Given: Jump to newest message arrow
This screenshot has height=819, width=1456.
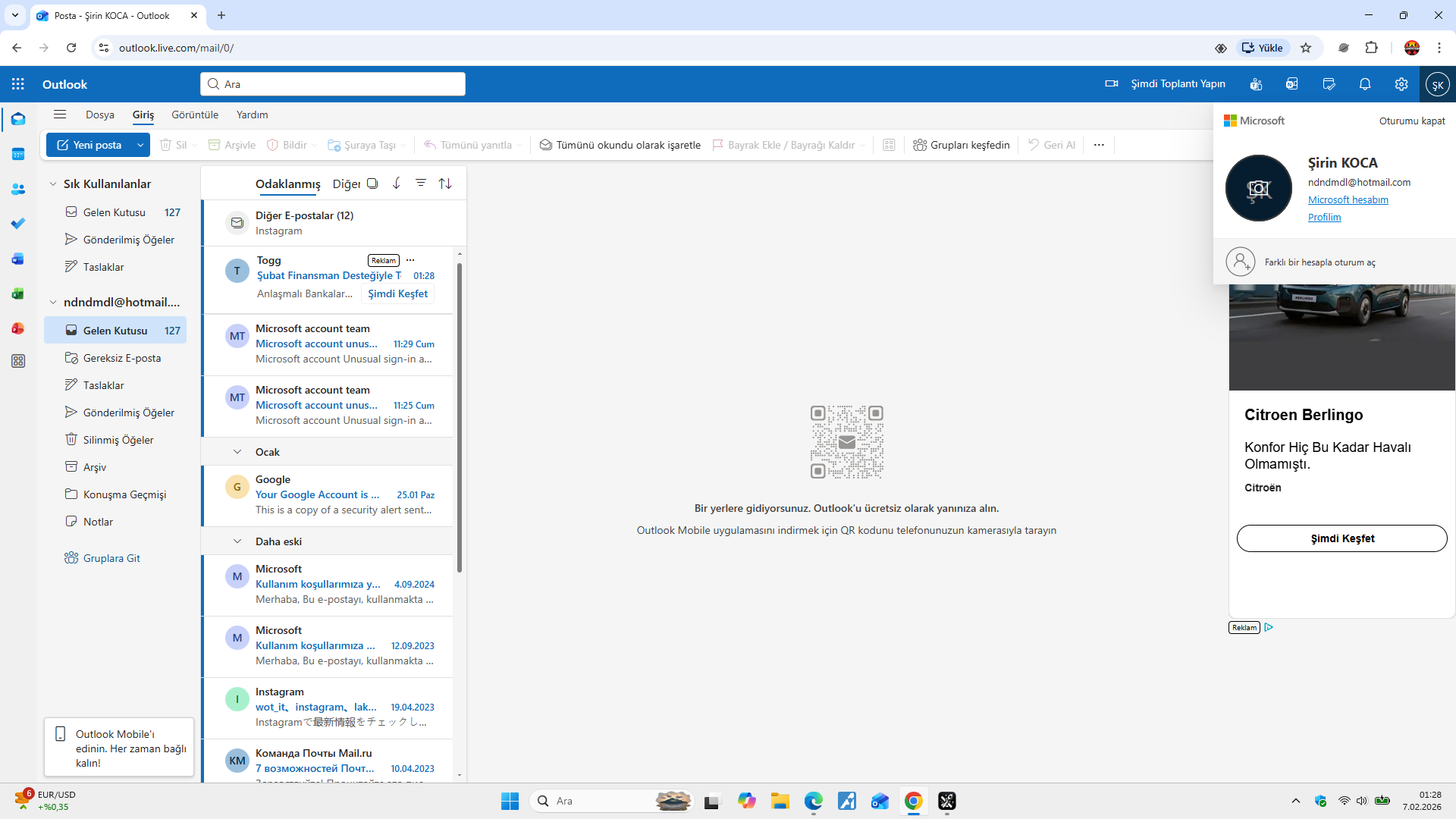Looking at the screenshot, I should (x=397, y=184).
